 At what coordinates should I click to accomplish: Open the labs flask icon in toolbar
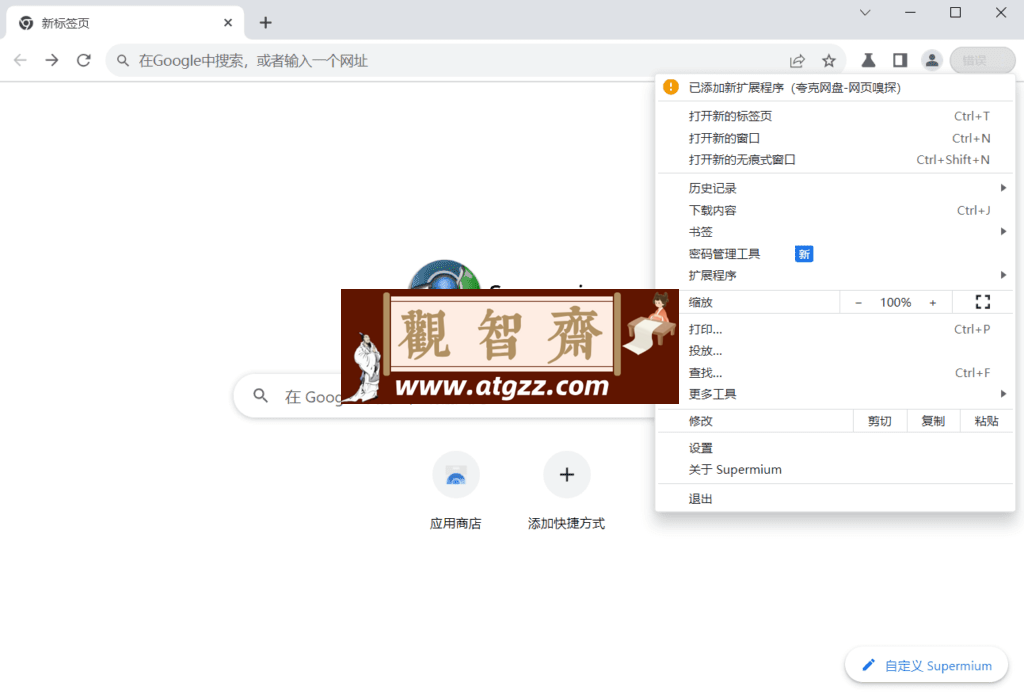(868, 61)
